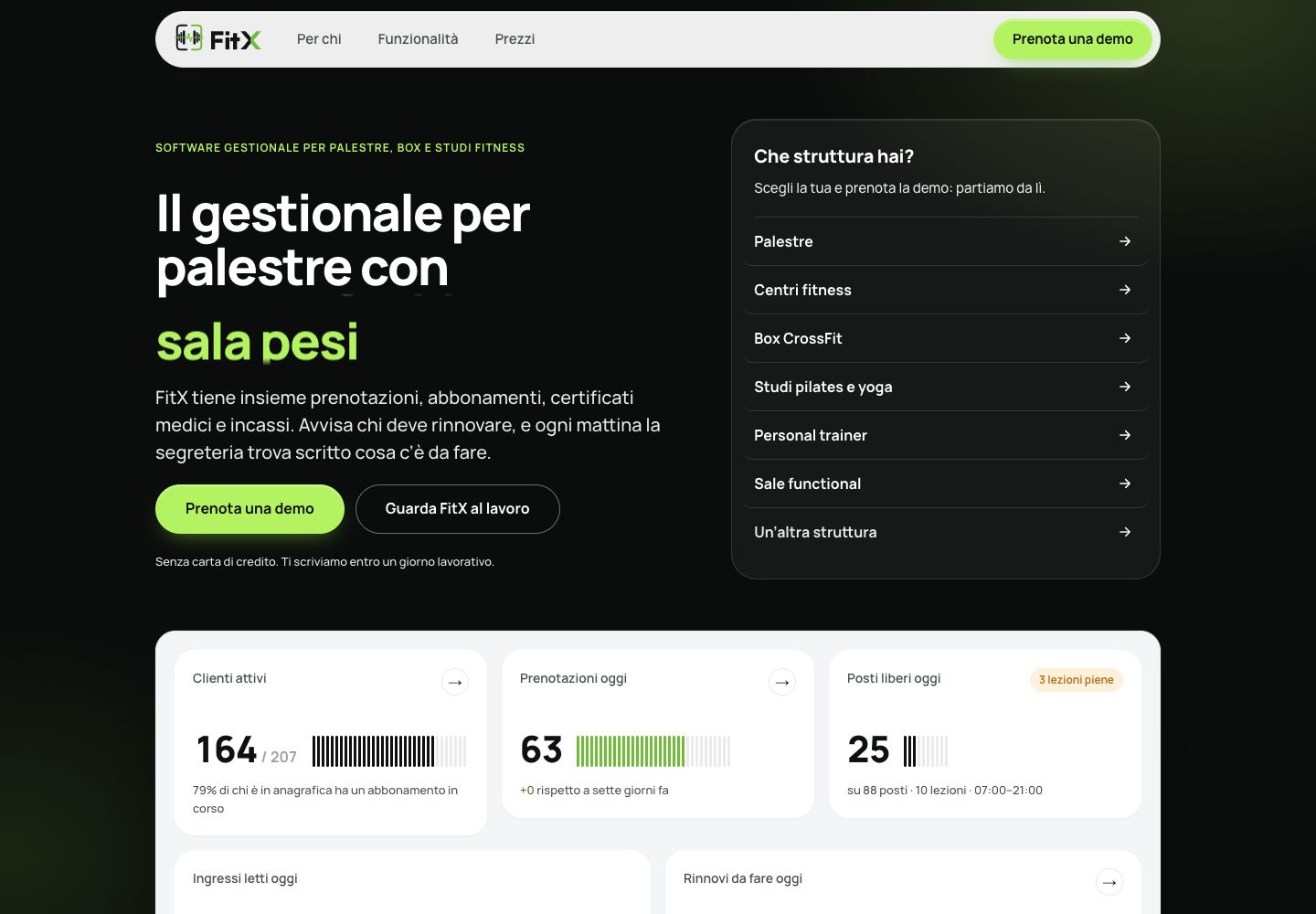
Task: Click the navbar Prenota una demo button
Action: pos(1072,39)
